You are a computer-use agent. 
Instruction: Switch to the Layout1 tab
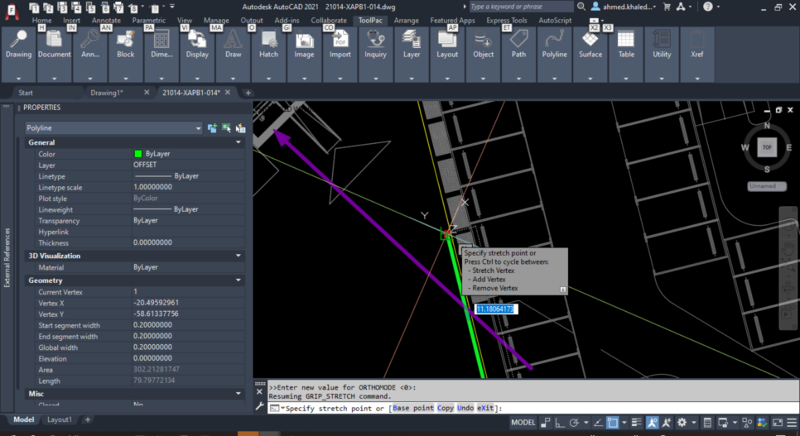[x=60, y=420]
